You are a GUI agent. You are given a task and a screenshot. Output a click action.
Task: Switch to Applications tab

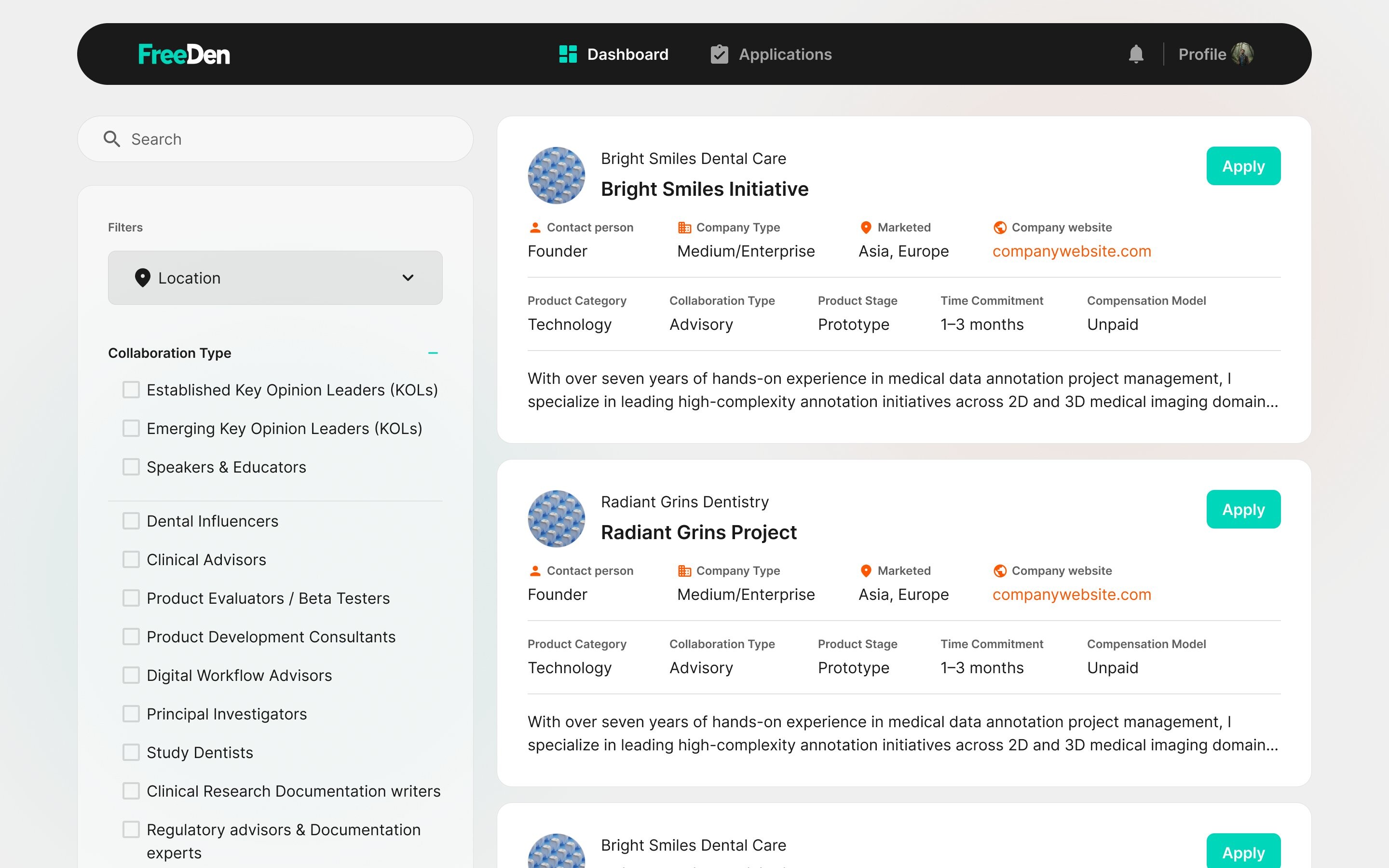[771, 54]
